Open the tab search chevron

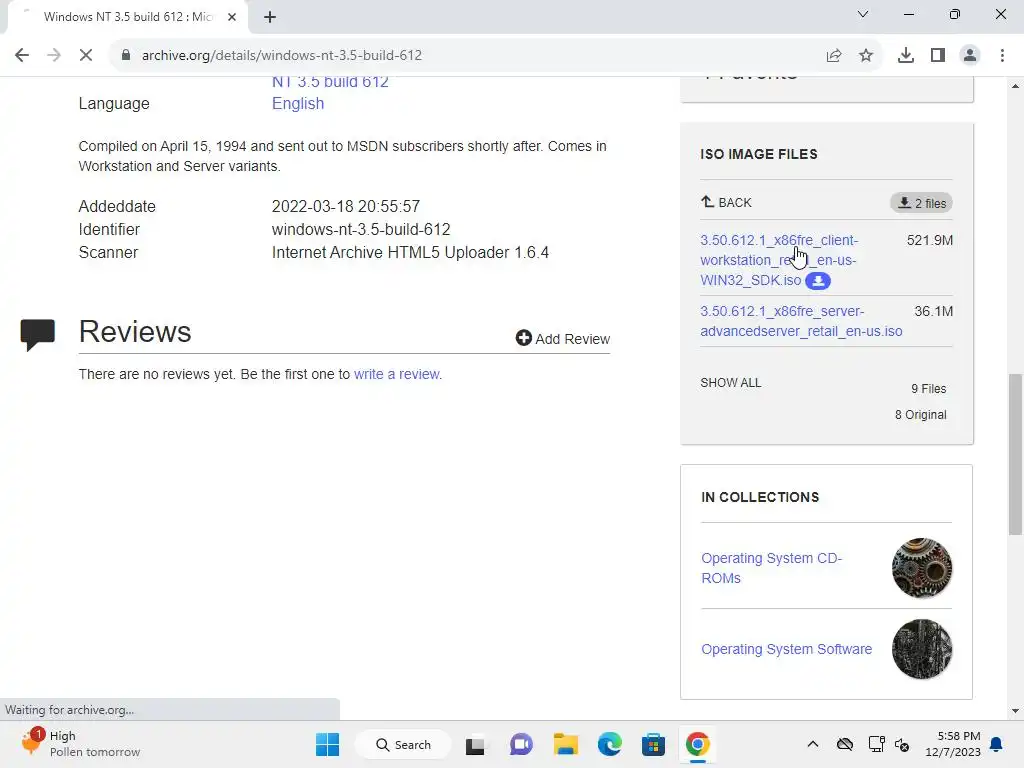click(x=863, y=14)
